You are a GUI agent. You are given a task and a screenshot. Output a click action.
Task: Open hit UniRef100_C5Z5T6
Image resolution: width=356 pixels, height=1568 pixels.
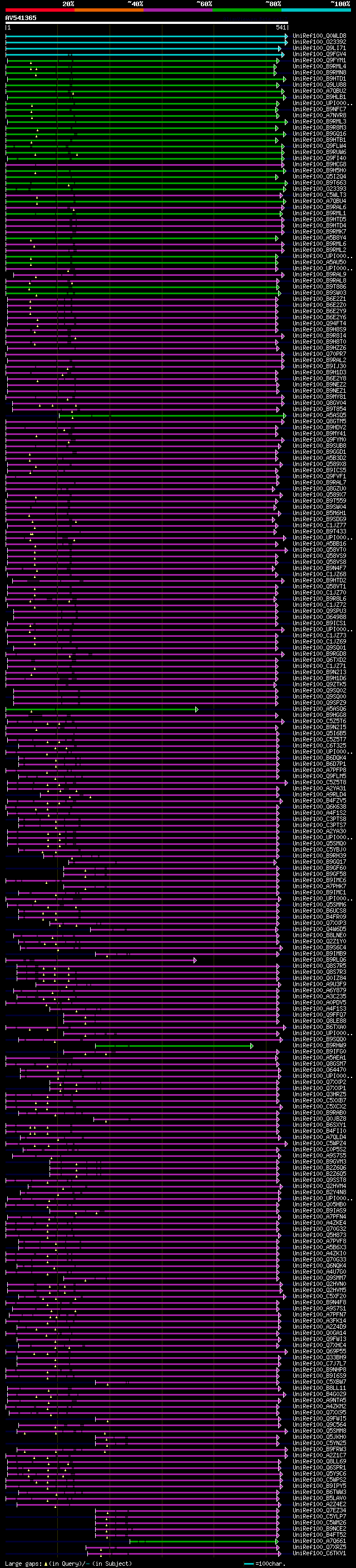click(x=319, y=721)
